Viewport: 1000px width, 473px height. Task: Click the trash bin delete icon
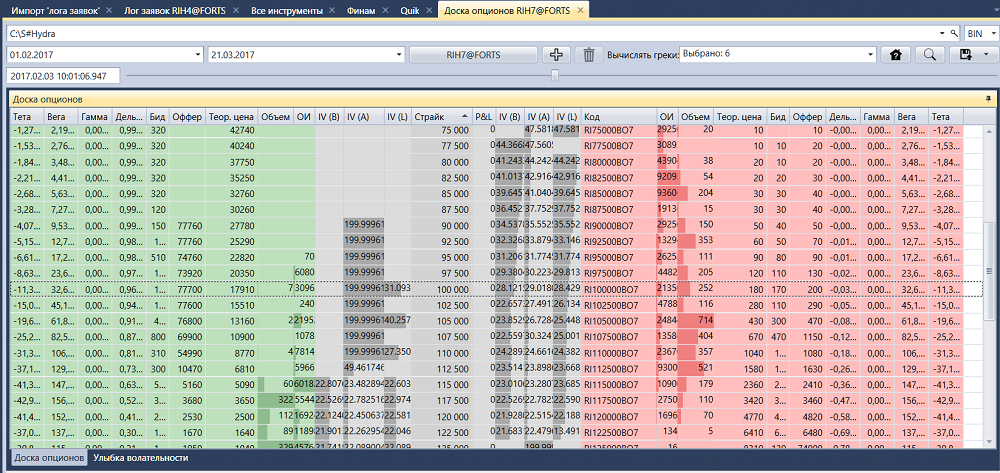tap(589, 55)
